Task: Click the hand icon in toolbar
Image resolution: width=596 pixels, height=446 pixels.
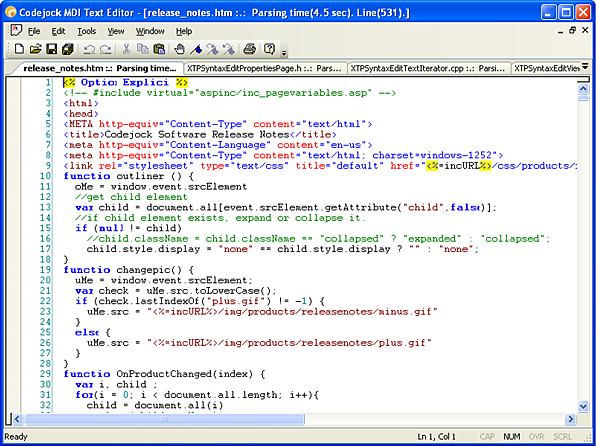Action: tap(179, 49)
